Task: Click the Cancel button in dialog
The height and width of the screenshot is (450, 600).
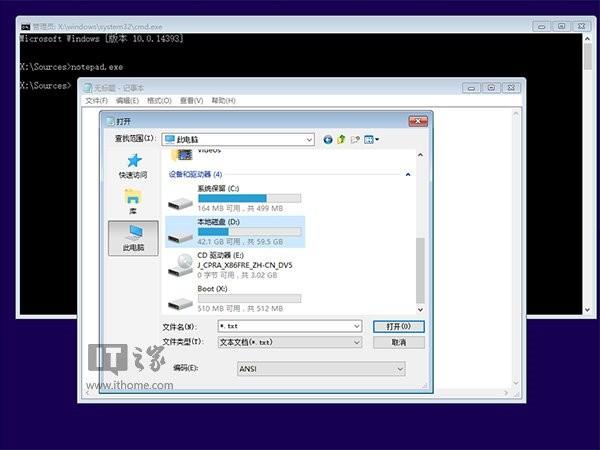Action: click(398, 342)
